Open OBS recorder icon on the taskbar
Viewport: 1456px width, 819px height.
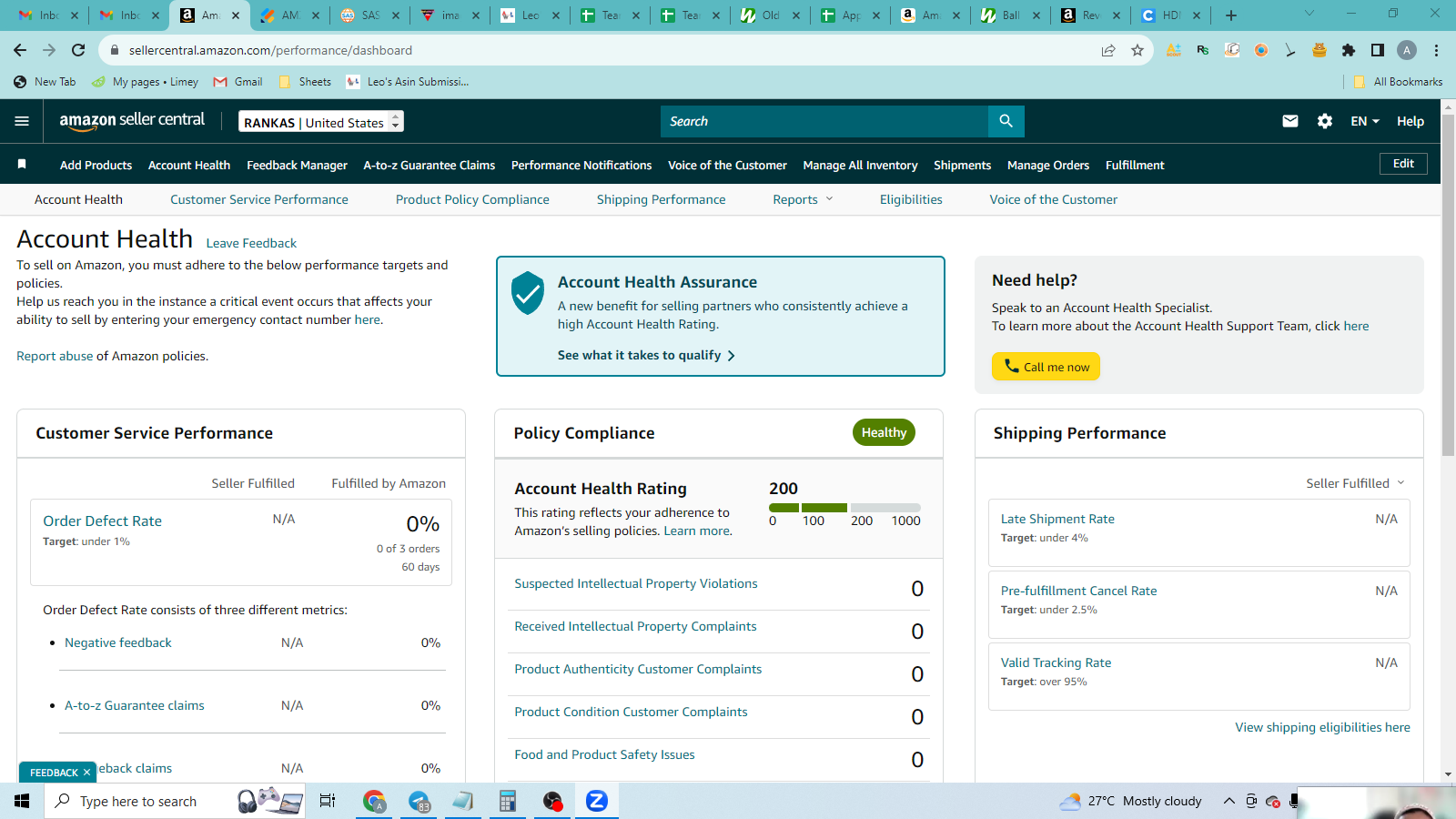552,801
